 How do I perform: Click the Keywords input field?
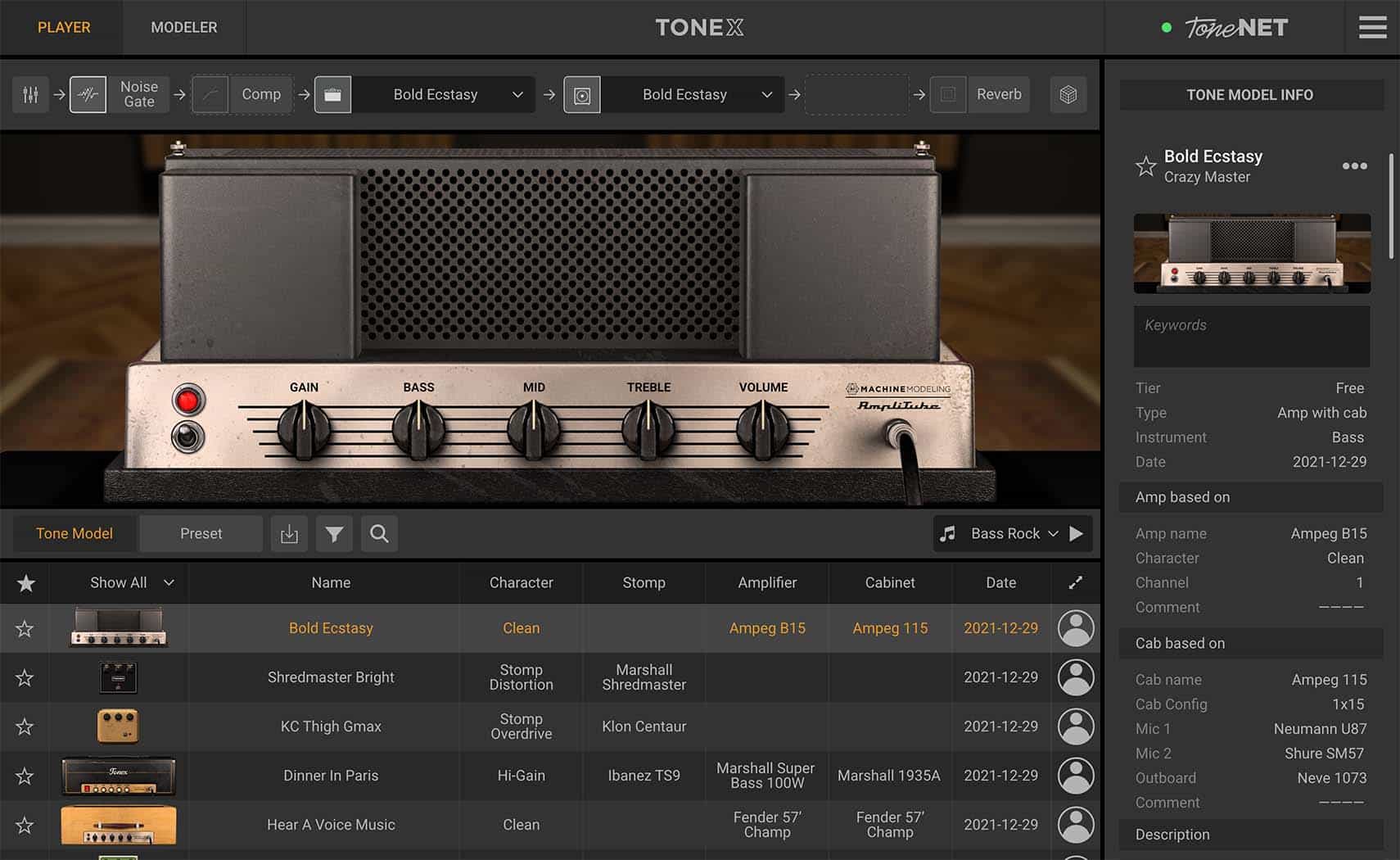point(1251,337)
